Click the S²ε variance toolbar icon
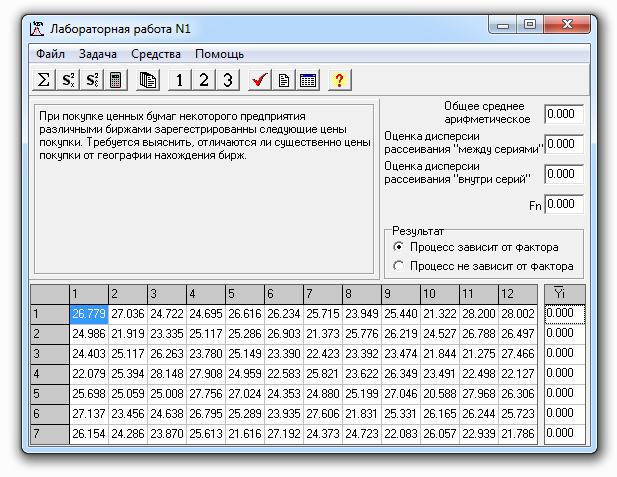Image resolution: width=617 pixels, height=477 pixels. (x=92, y=80)
